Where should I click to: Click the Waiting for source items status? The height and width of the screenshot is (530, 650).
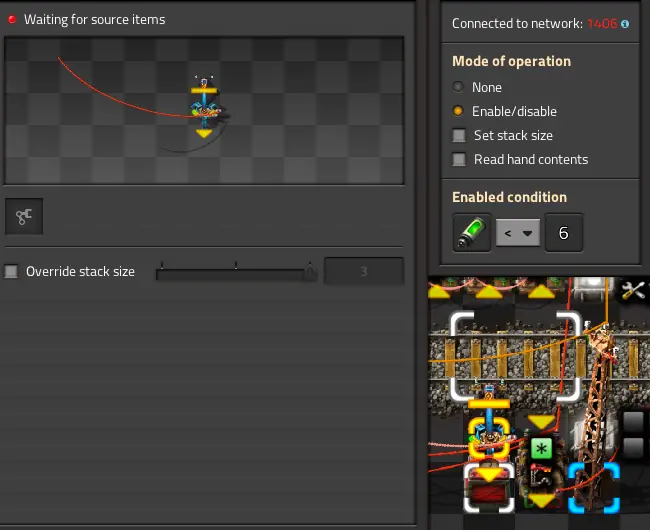tap(95, 19)
